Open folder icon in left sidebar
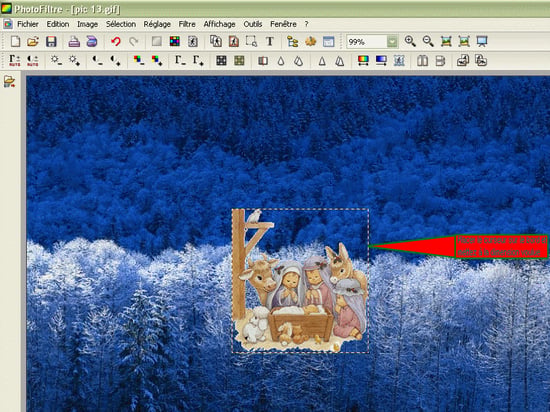Viewport: 550px width, 412px height. point(9,81)
